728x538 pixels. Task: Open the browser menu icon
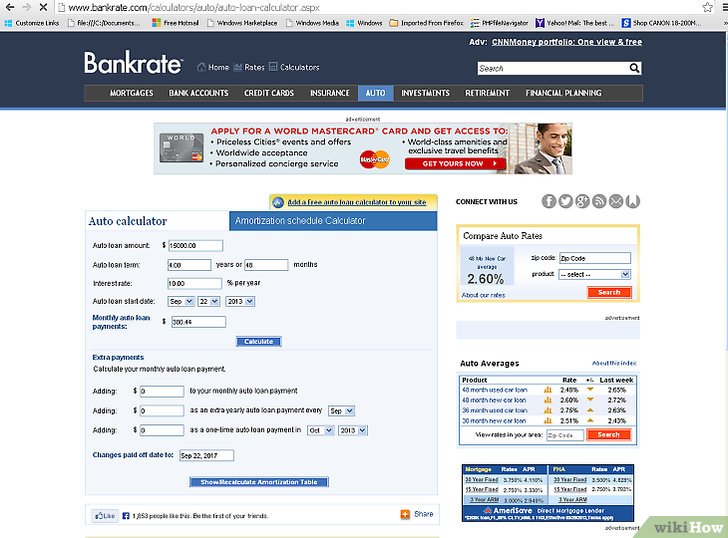click(724, 7)
